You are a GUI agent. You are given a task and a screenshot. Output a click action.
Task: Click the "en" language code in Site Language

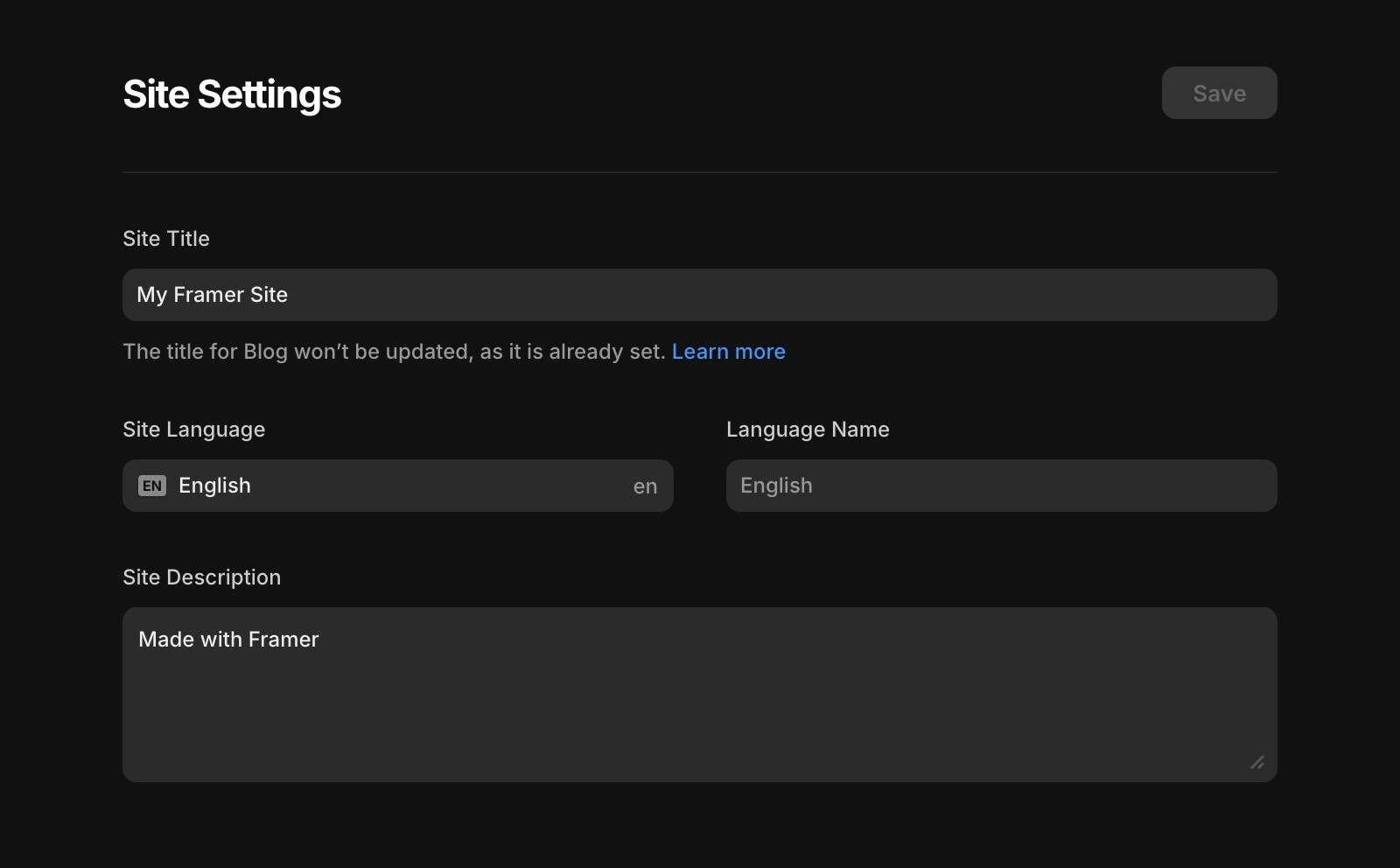click(x=645, y=486)
